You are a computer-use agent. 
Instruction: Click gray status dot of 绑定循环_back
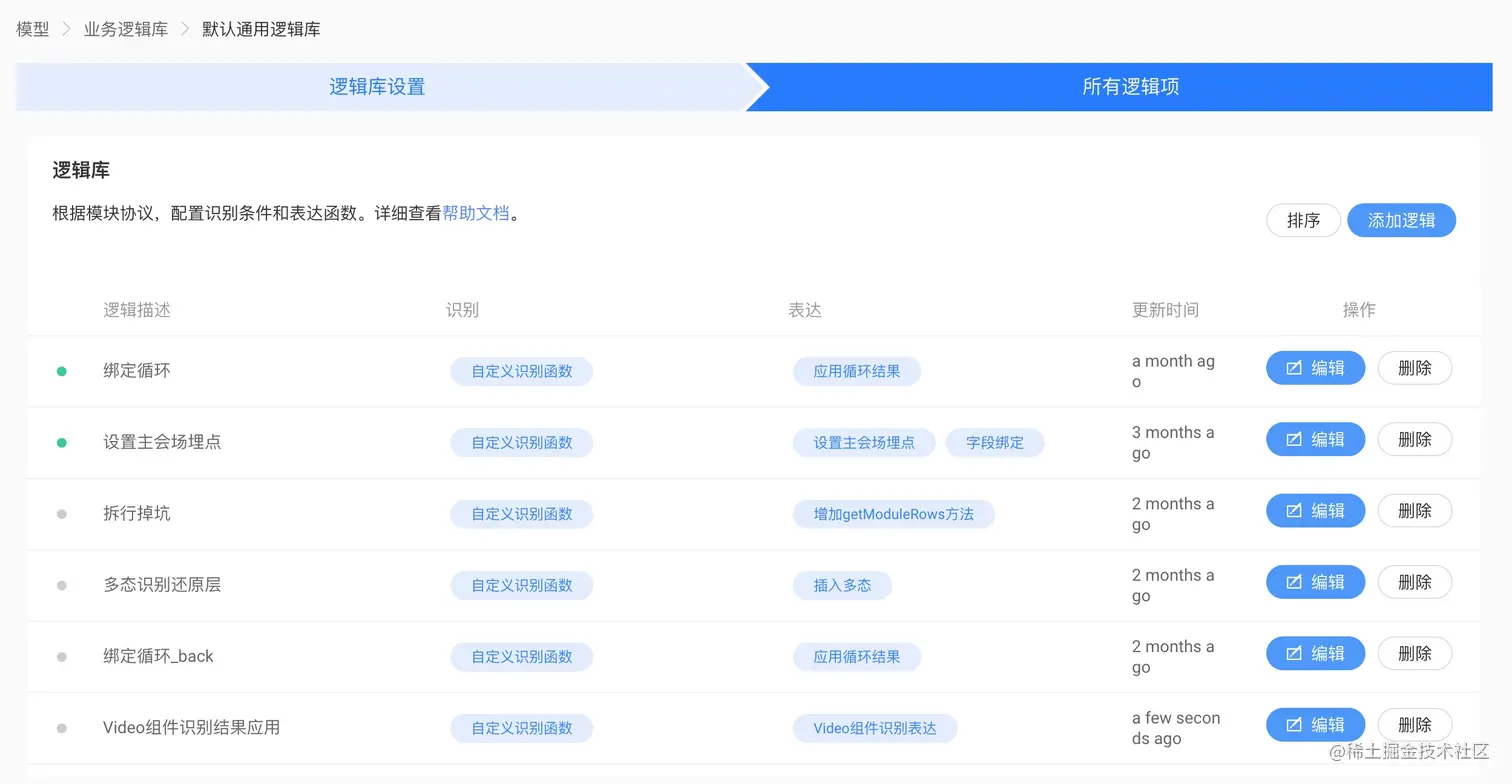click(61, 657)
